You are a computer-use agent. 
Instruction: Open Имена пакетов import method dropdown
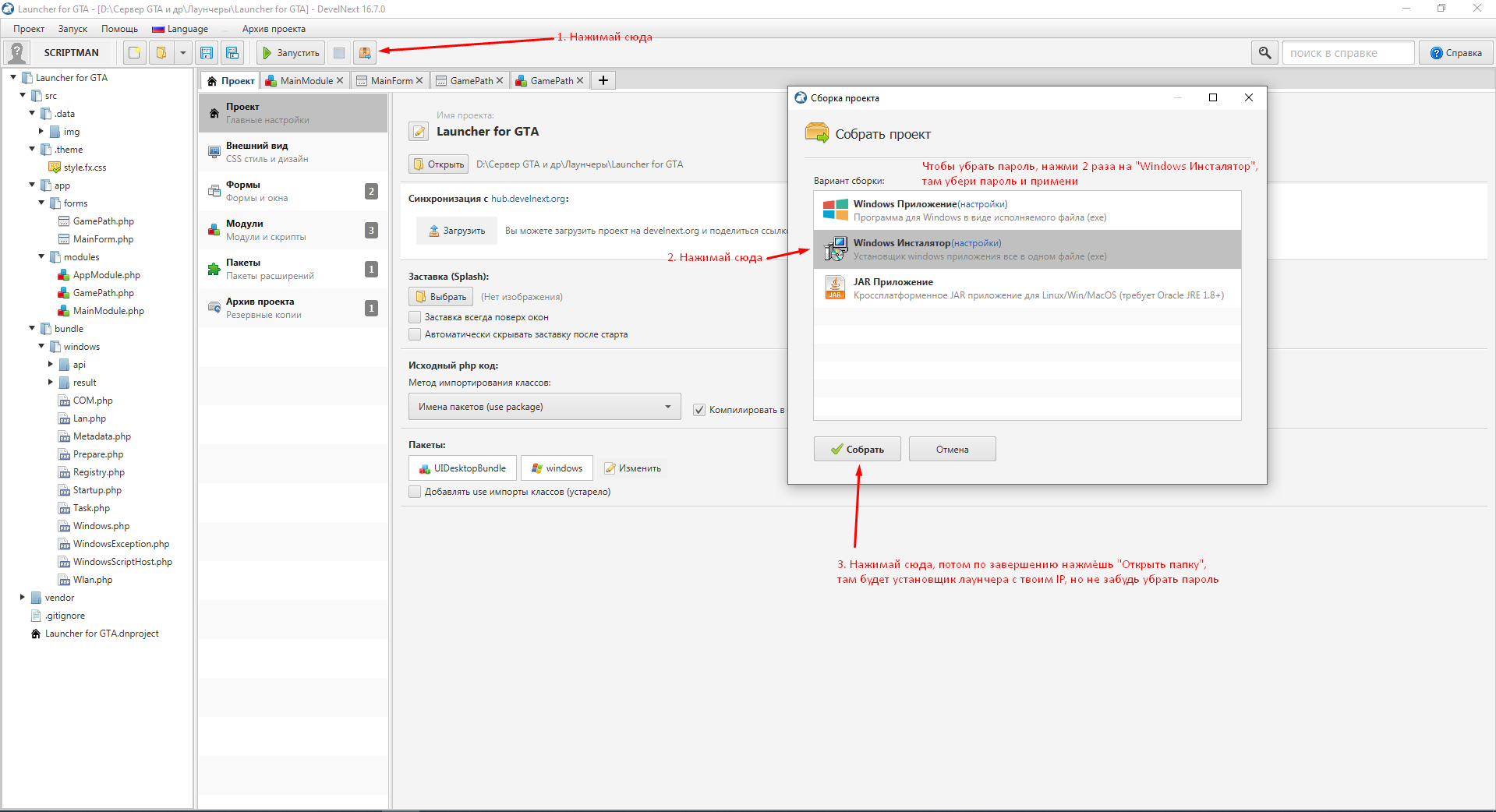pos(544,407)
